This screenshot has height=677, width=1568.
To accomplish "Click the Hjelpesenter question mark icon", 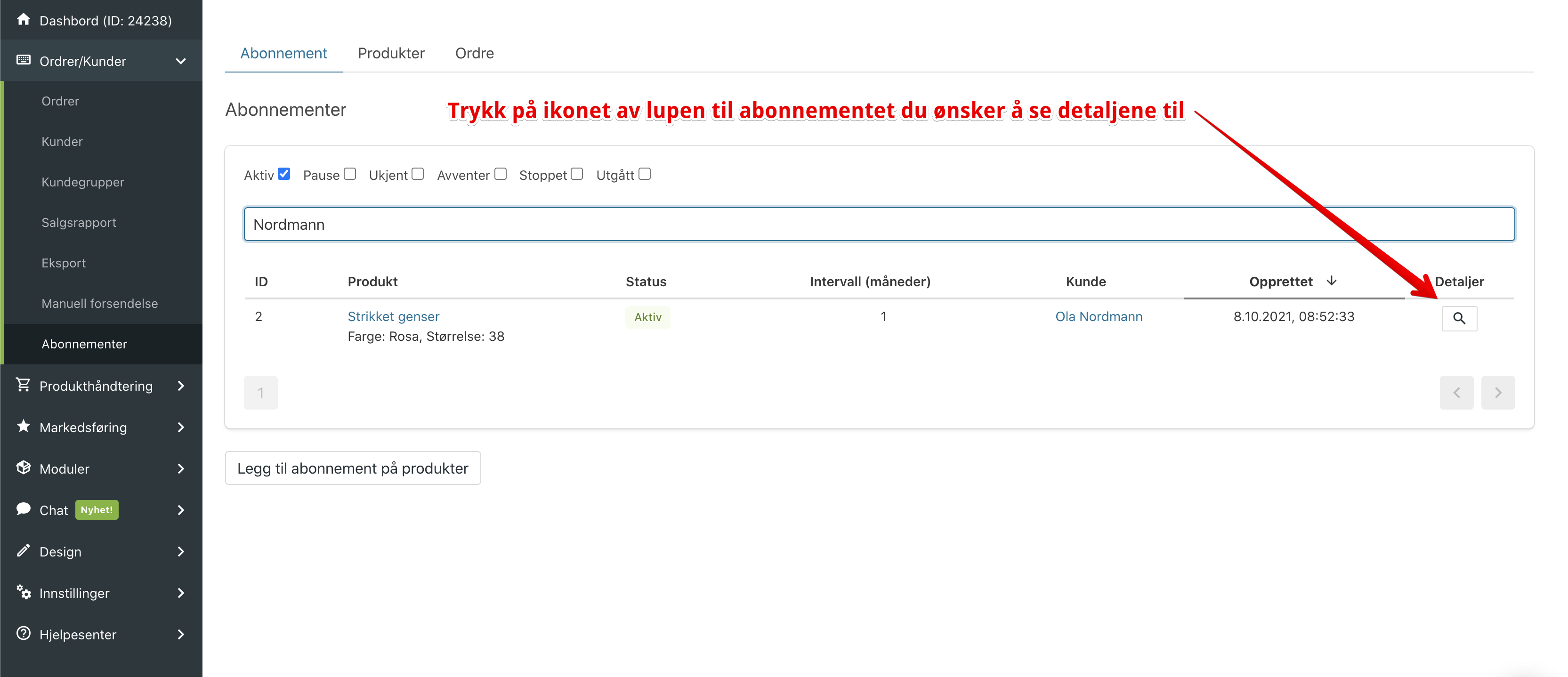I will click(23, 633).
